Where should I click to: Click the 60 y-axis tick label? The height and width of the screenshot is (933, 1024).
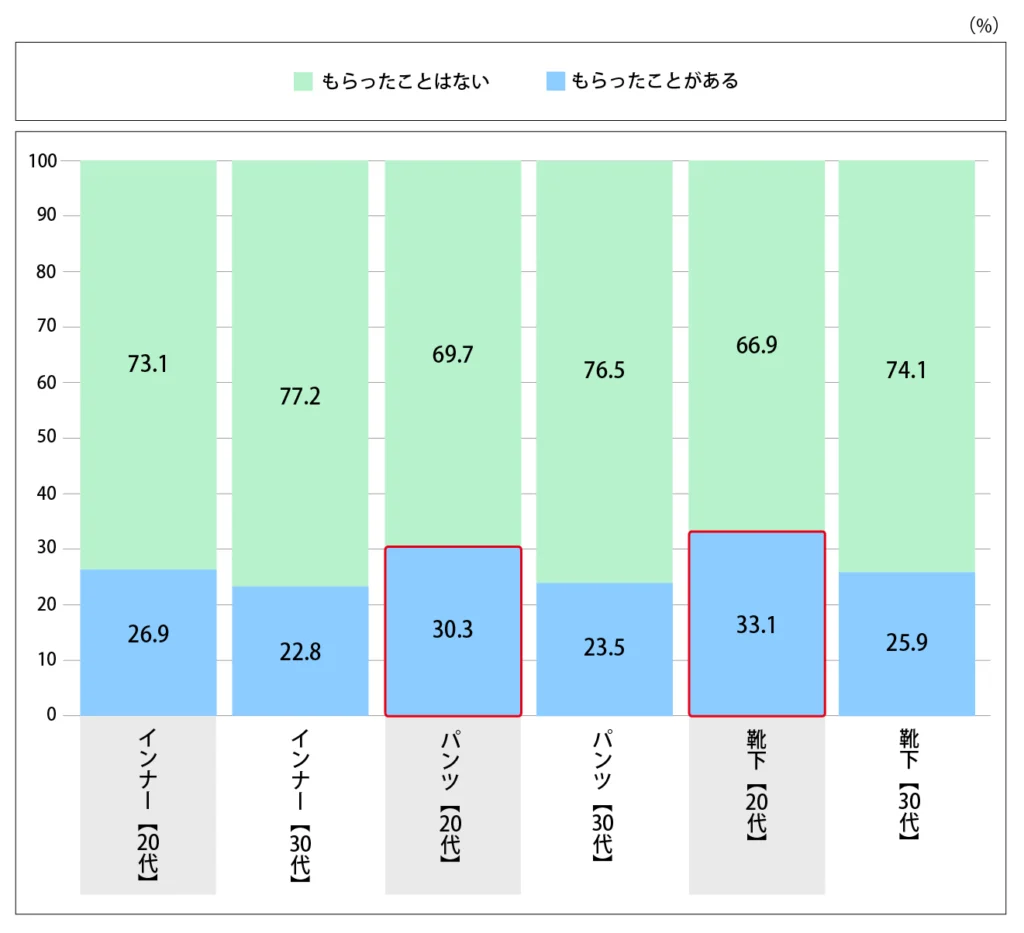pyautogui.click(x=46, y=382)
